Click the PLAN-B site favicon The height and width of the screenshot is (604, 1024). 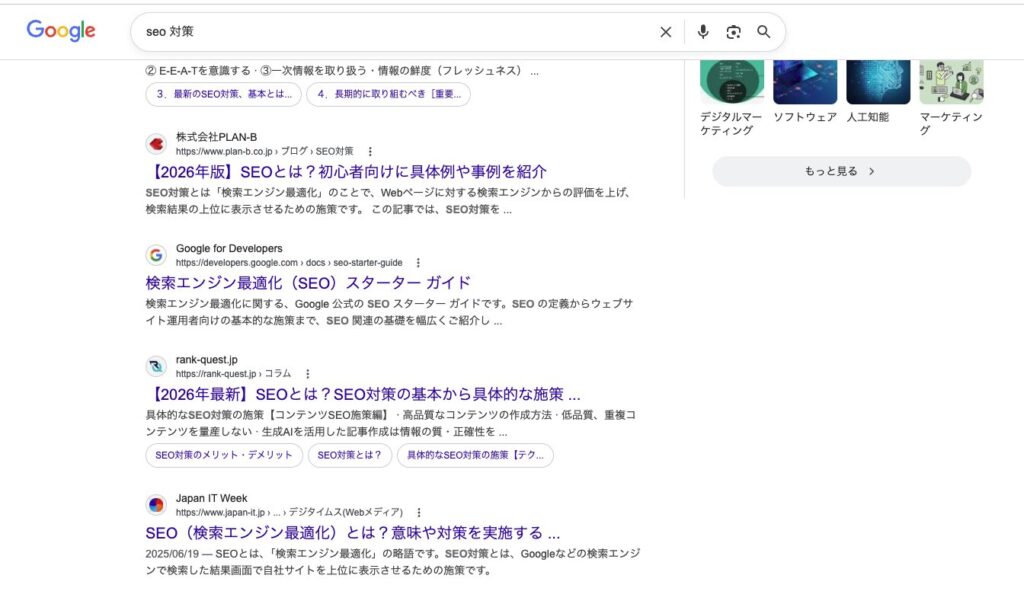point(156,144)
